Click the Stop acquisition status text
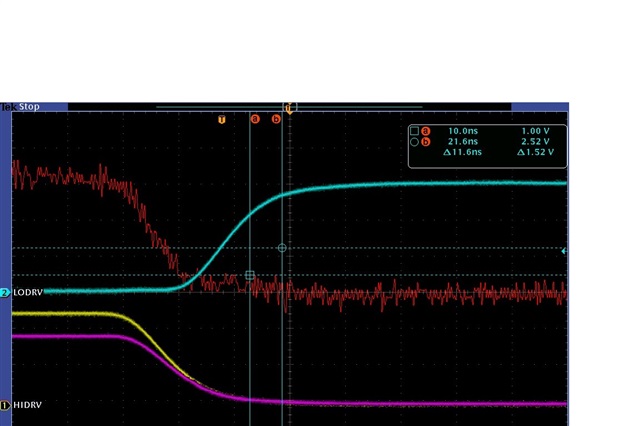This screenshot has width=640, height=426. (29, 106)
